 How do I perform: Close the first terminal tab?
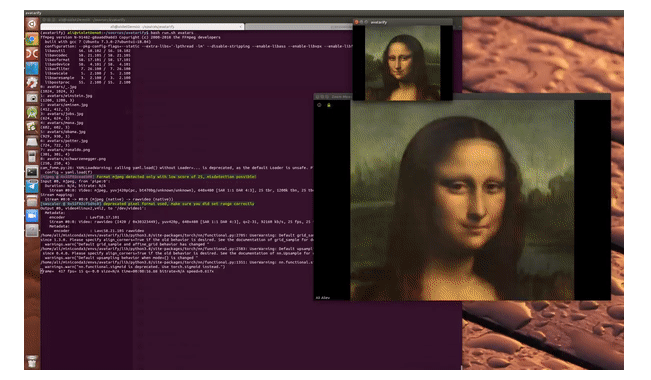241,27
